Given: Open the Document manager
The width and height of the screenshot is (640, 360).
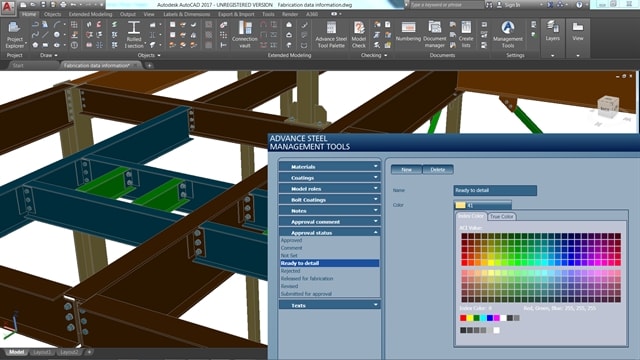Looking at the screenshot, I should click(434, 34).
